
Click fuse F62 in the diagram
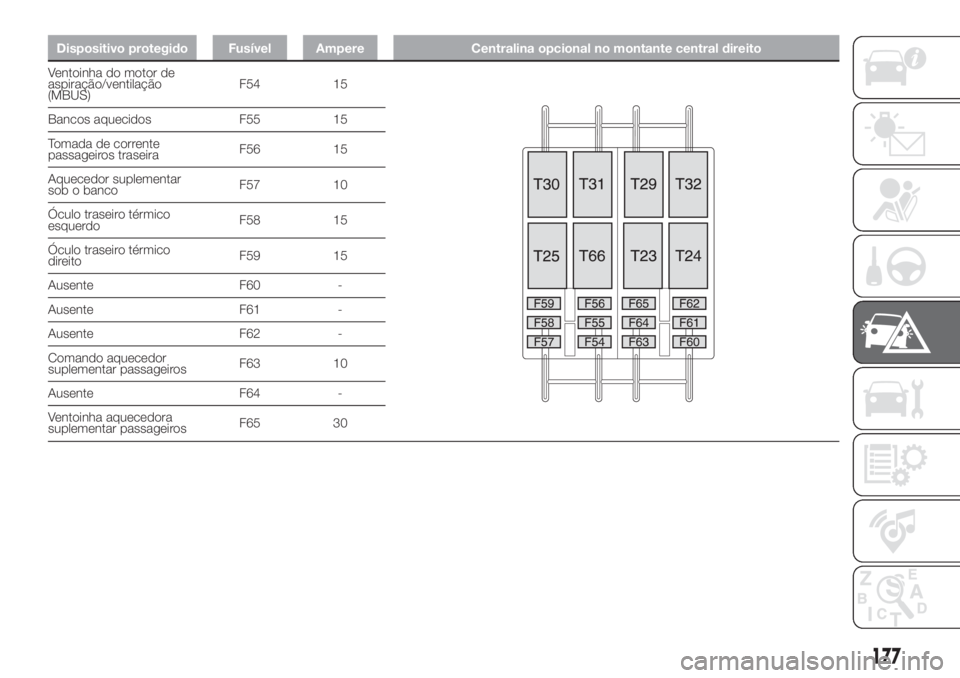click(689, 303)
